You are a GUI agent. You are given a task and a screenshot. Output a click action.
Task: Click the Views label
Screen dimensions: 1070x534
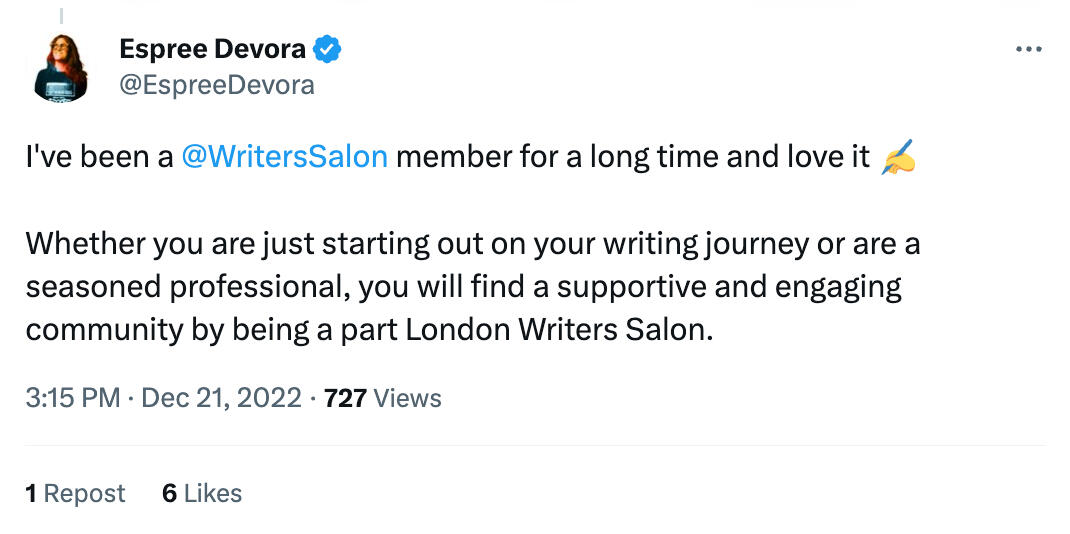pos(408,398)
